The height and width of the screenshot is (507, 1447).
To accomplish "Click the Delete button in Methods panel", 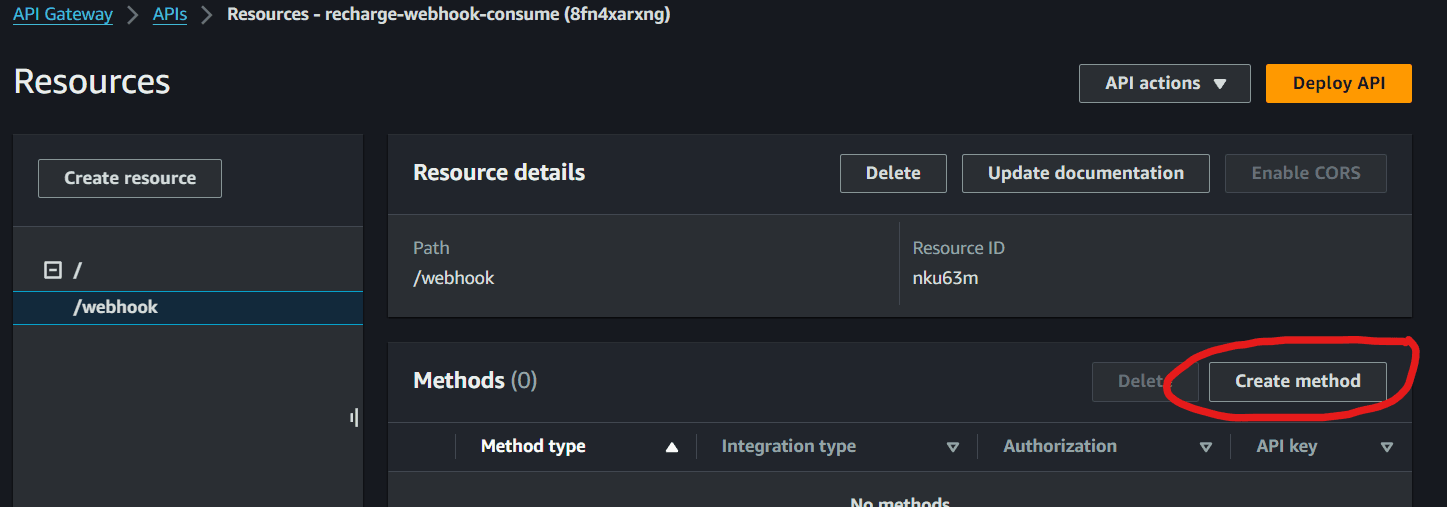I will (1145, 381).
